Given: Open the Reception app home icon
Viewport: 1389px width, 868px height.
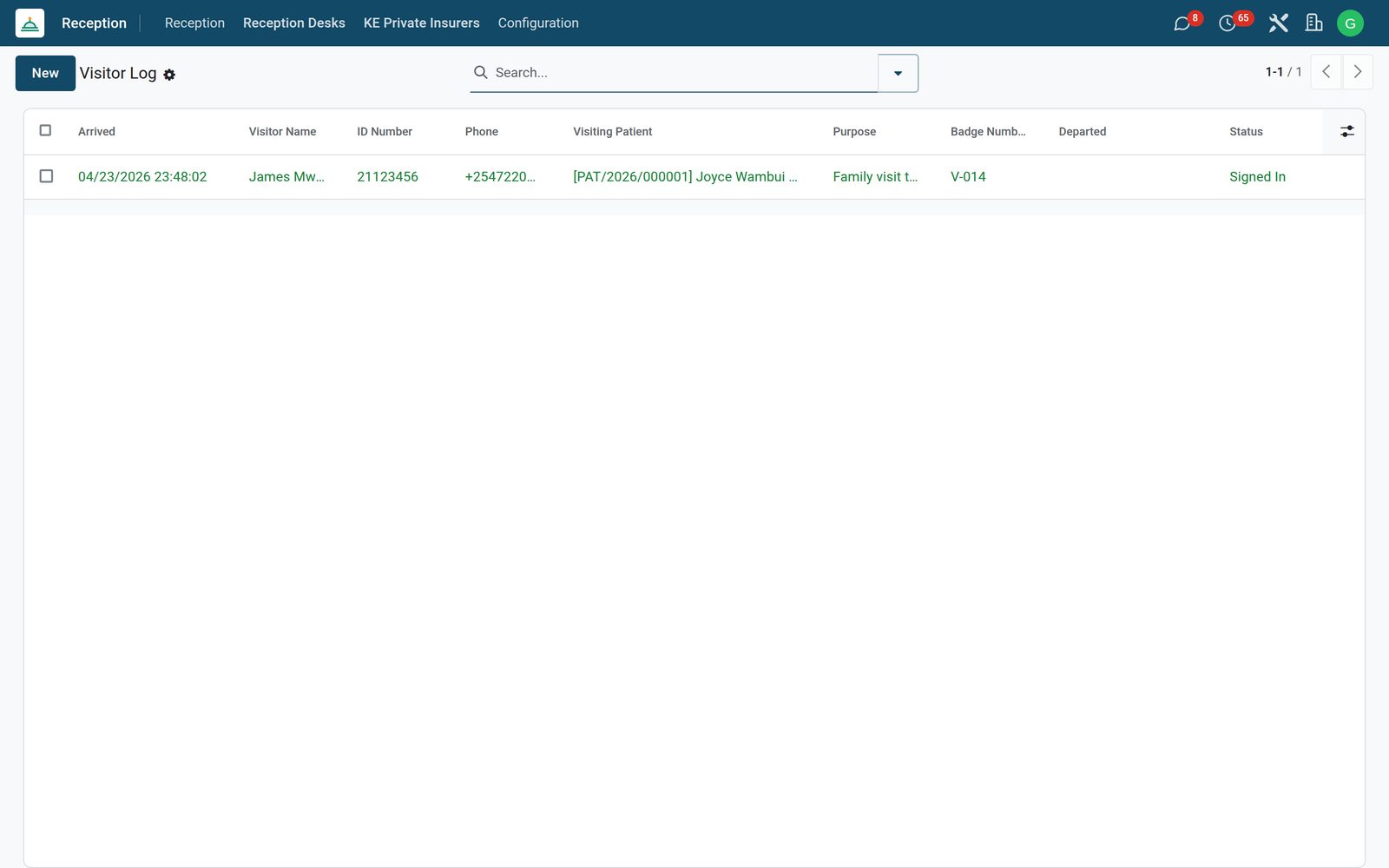Looking at the screenshot, I should (30, 23).
